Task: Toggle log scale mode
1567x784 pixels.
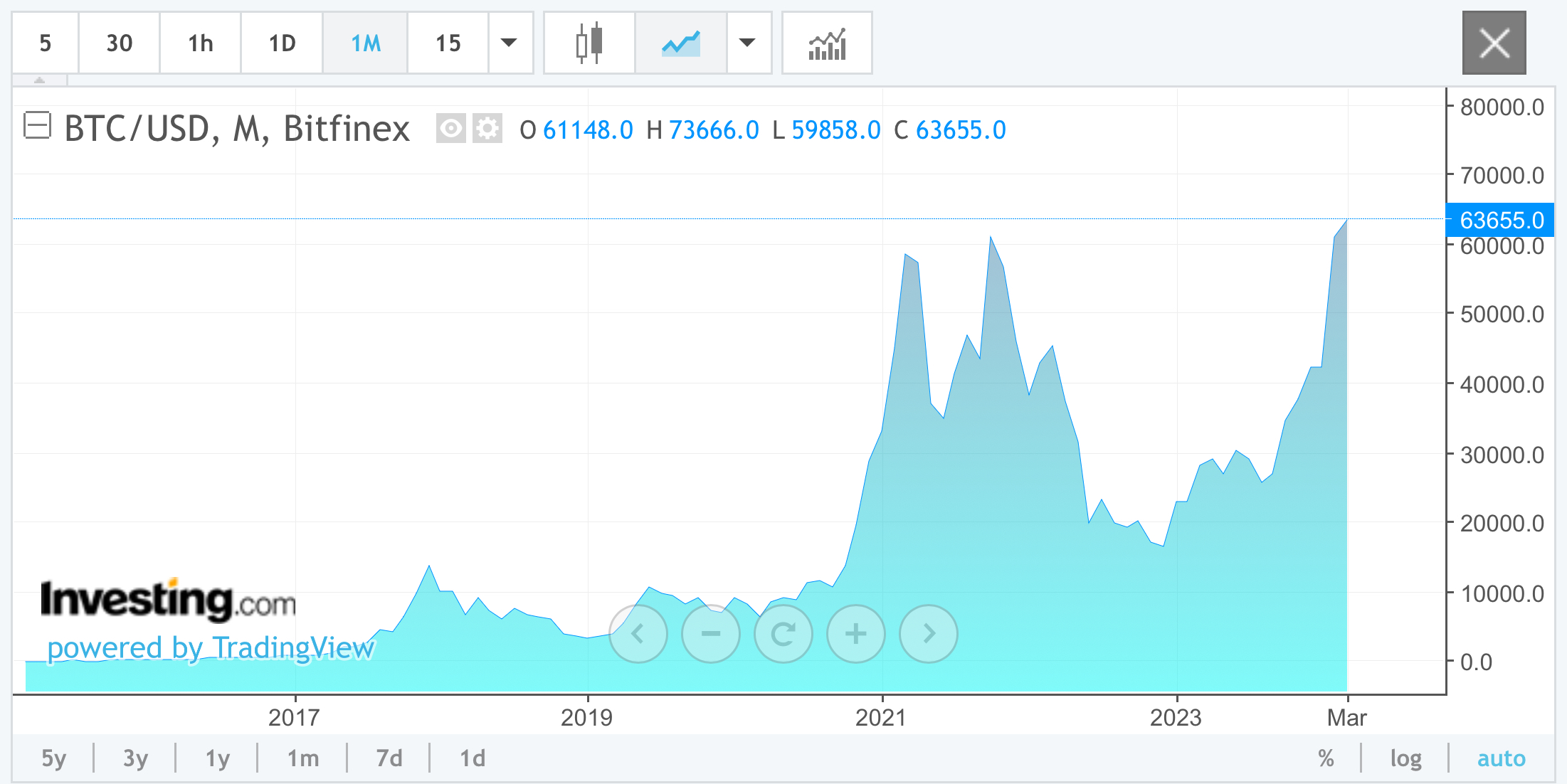Action: point(1405,758)
